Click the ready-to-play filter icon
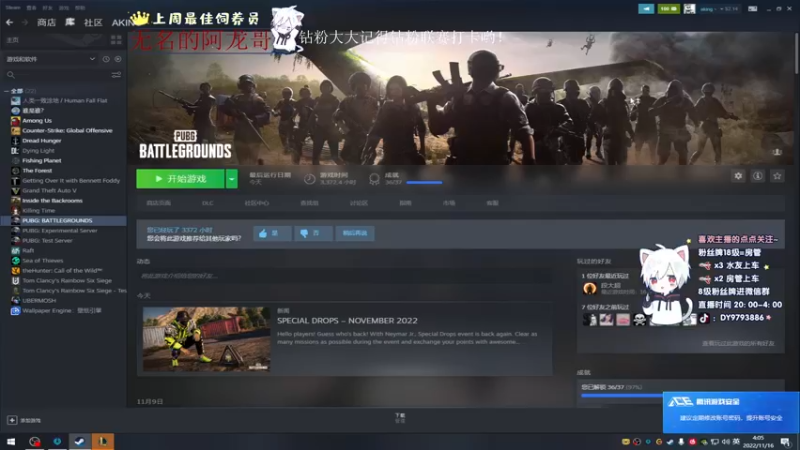The image size is (800, 450). click(x=118, y=59)
